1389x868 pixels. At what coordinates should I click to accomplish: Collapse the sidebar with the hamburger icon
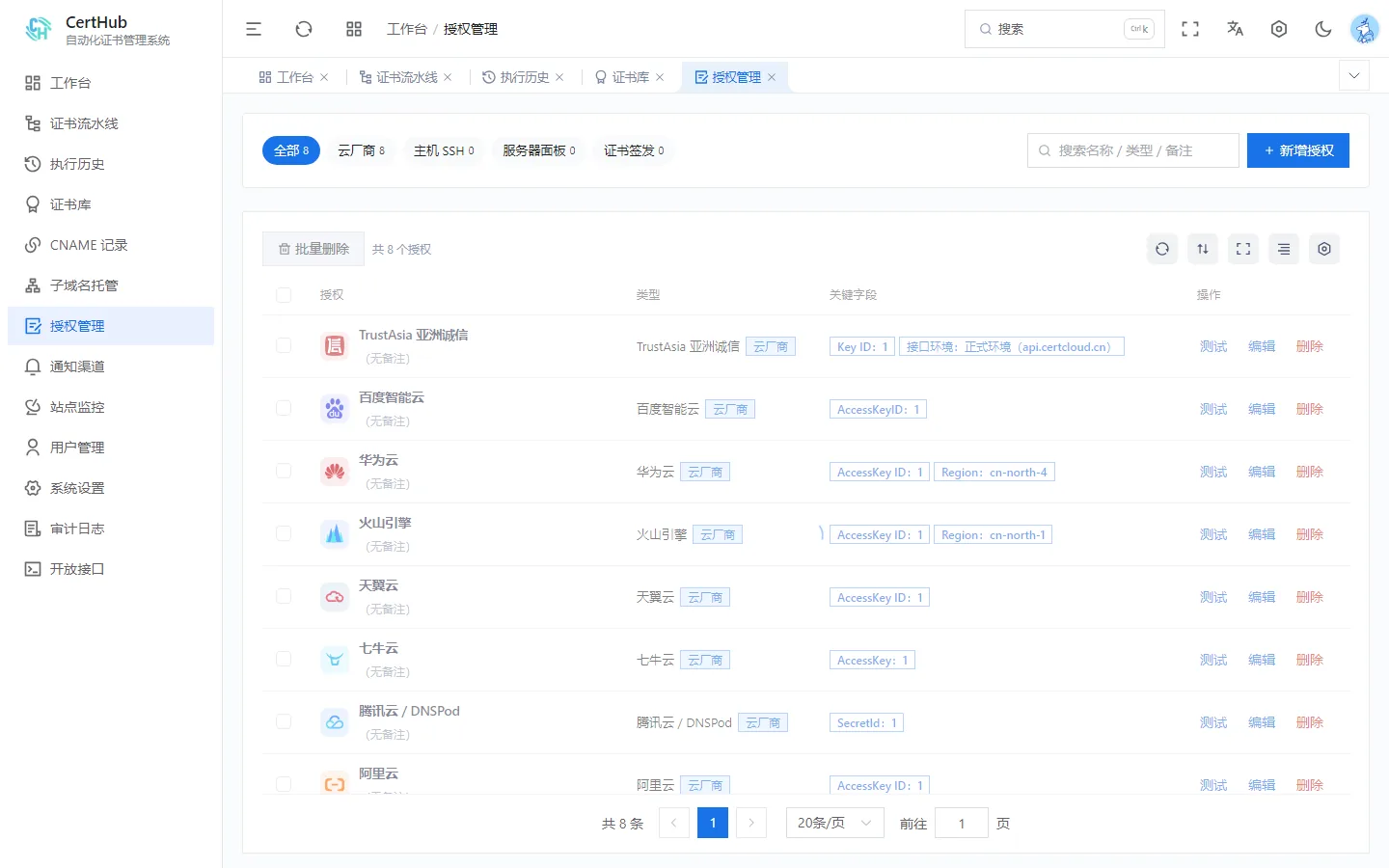click(254, 29)
